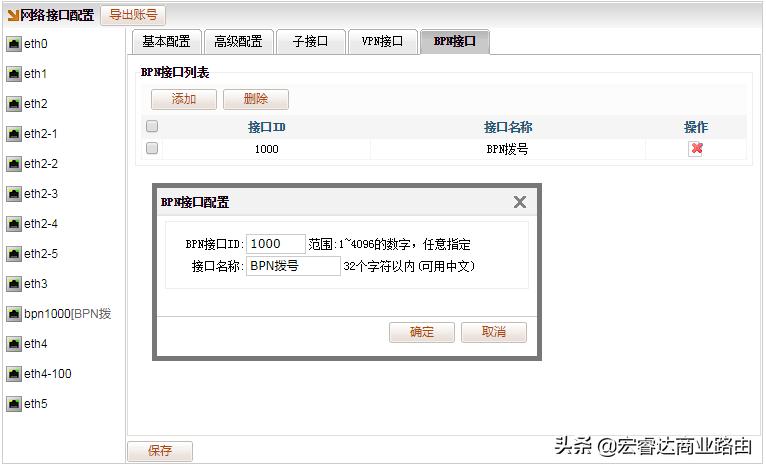The width and height of the screenshot is (766, 469).
Task: Click the eth4-100 interface icon
Action: 14,374
